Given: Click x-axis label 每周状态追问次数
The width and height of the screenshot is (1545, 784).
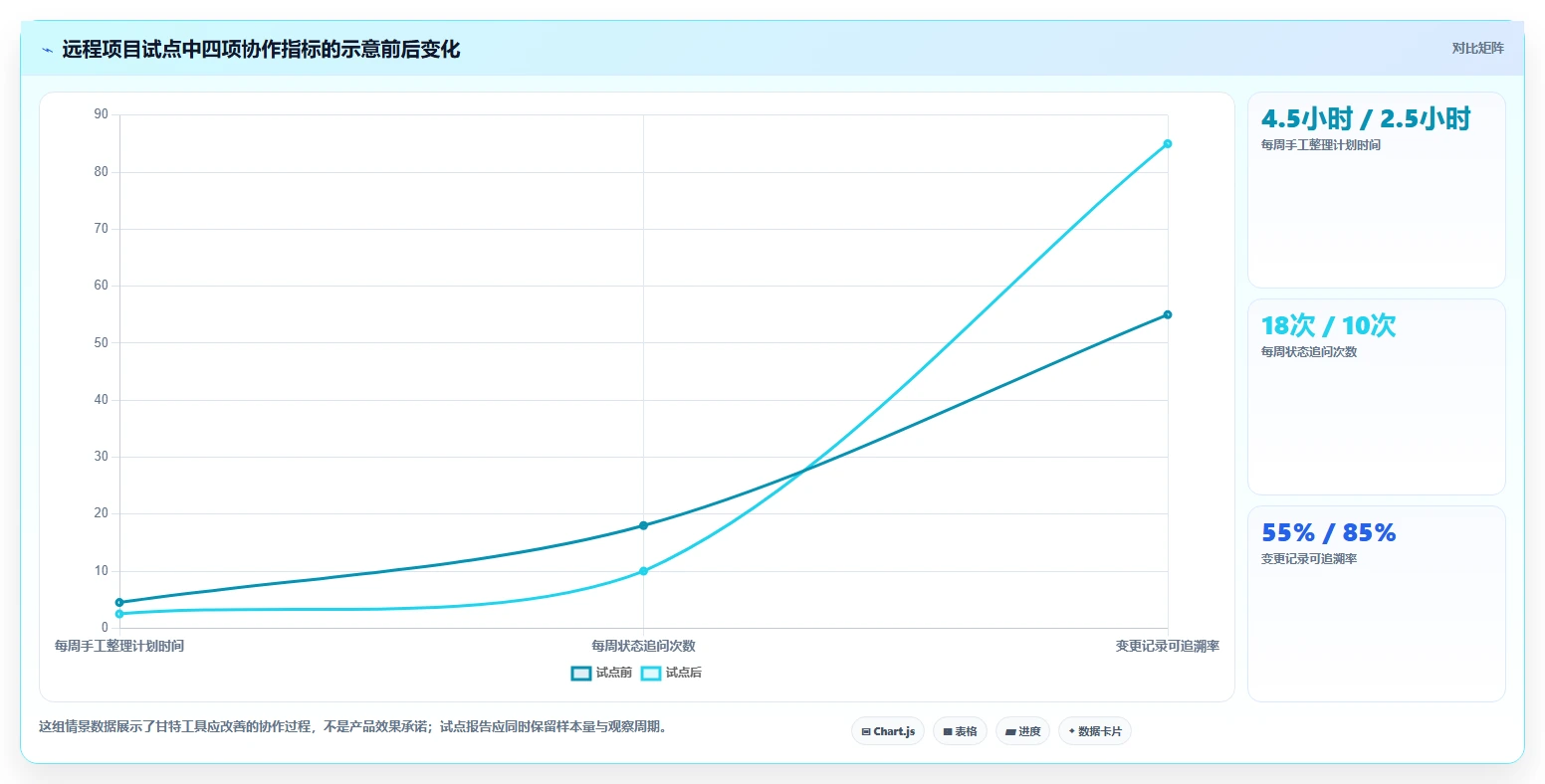Looking at the screenshot, I should (x=643, y=646).
